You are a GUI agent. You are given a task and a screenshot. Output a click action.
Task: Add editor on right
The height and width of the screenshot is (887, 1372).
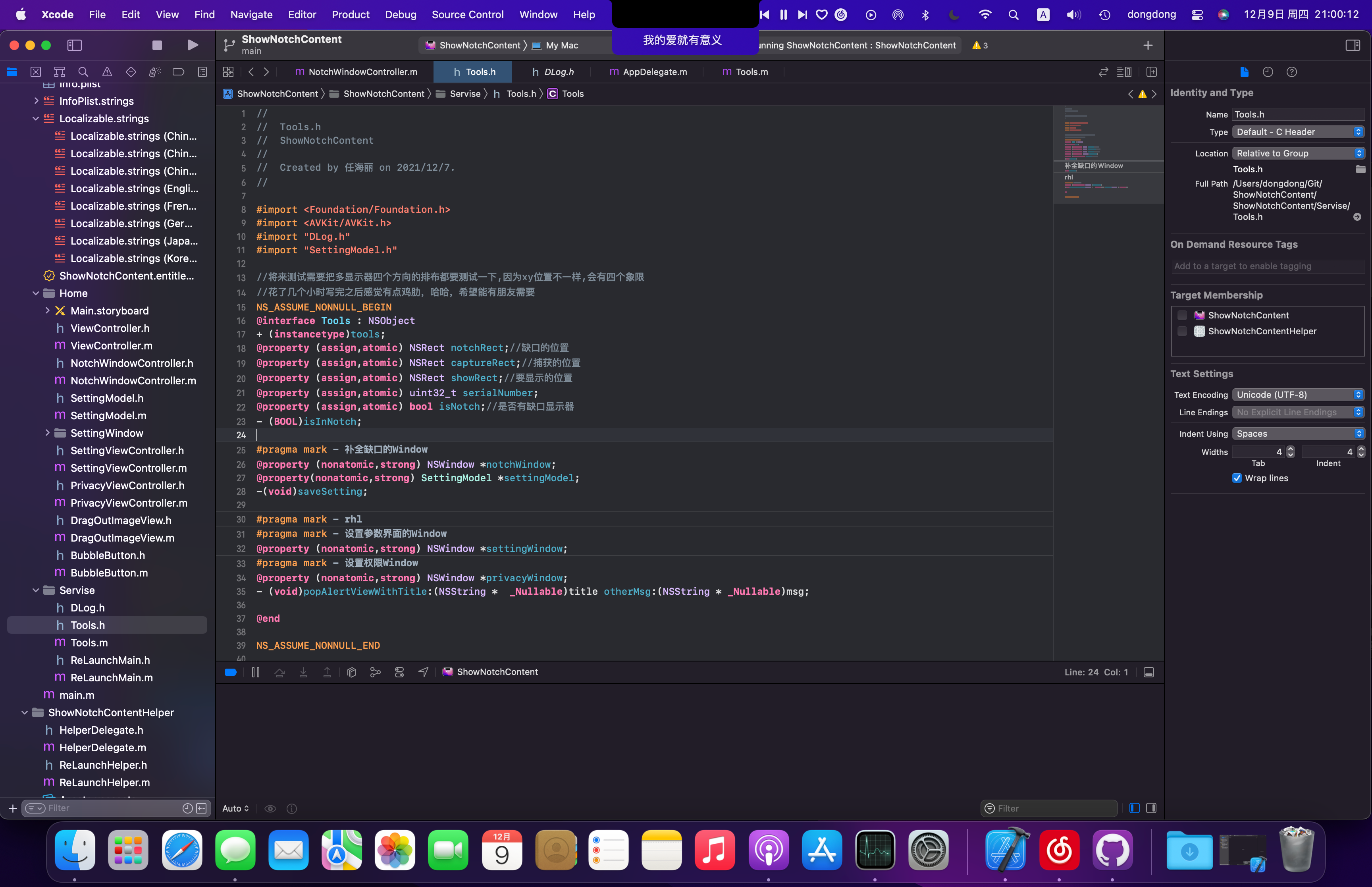[x=1152, y=72]
